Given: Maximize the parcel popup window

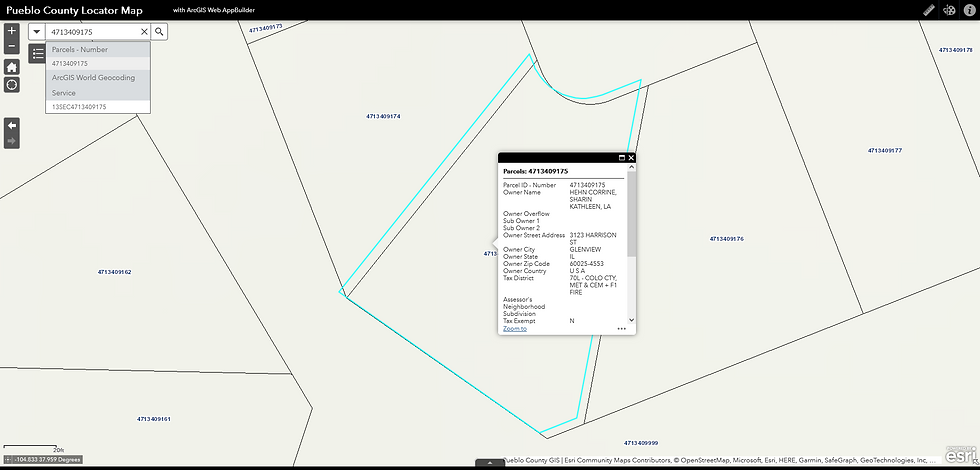Looking at the screenshot, I should (622, 158).
